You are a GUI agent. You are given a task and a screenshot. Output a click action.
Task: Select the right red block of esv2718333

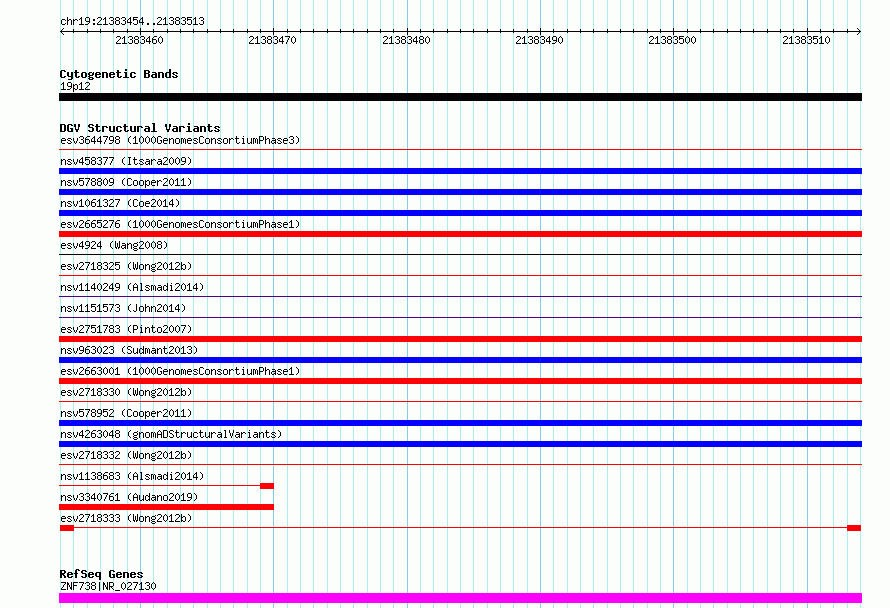[x=854, y=528]
